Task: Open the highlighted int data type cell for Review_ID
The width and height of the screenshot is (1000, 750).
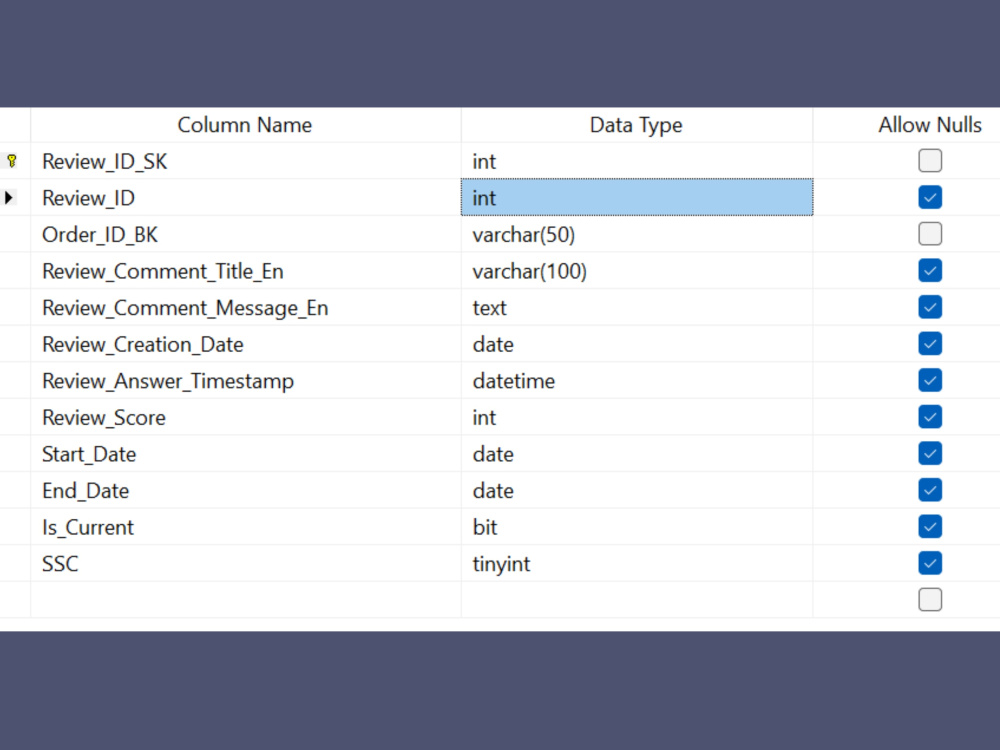Action: 637,198
